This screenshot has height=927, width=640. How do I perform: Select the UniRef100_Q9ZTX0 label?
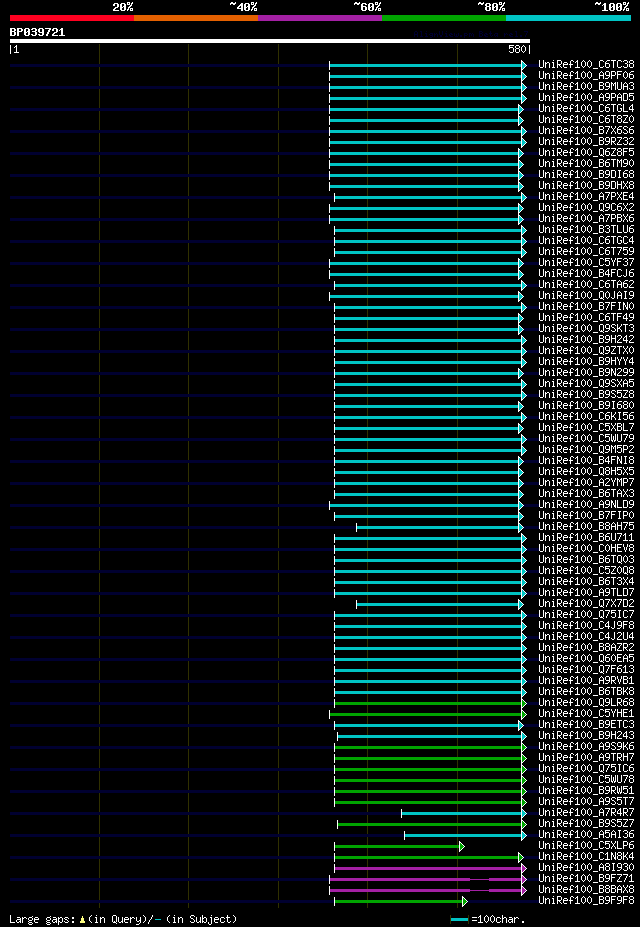click(x=586, y=351)
